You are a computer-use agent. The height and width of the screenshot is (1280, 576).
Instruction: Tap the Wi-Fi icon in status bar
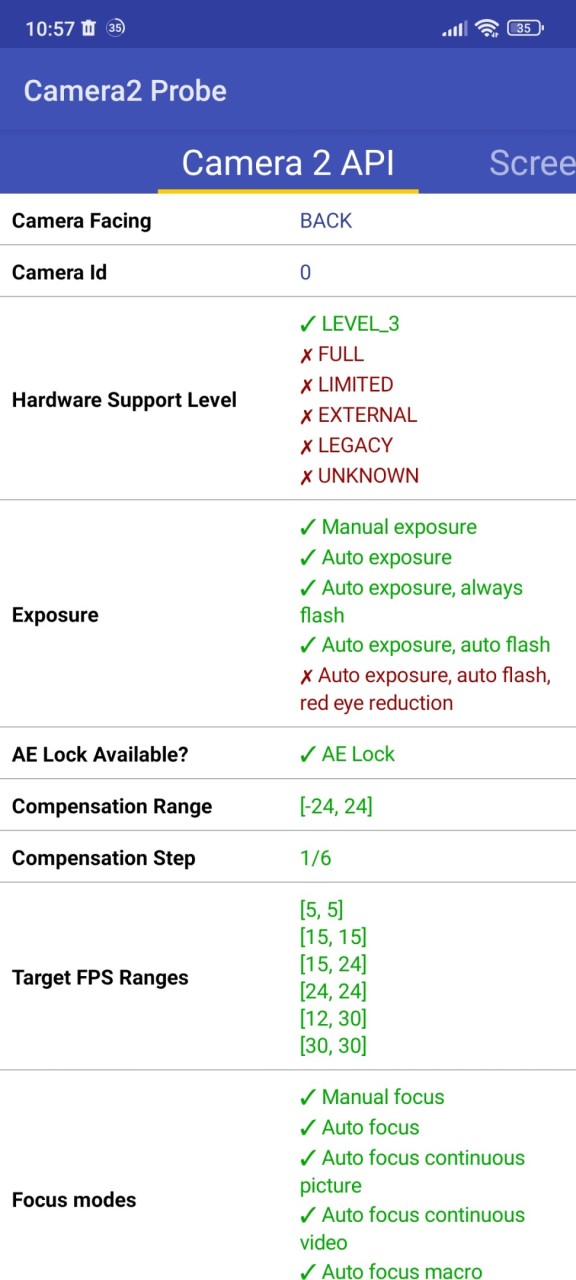coord(487,28)
